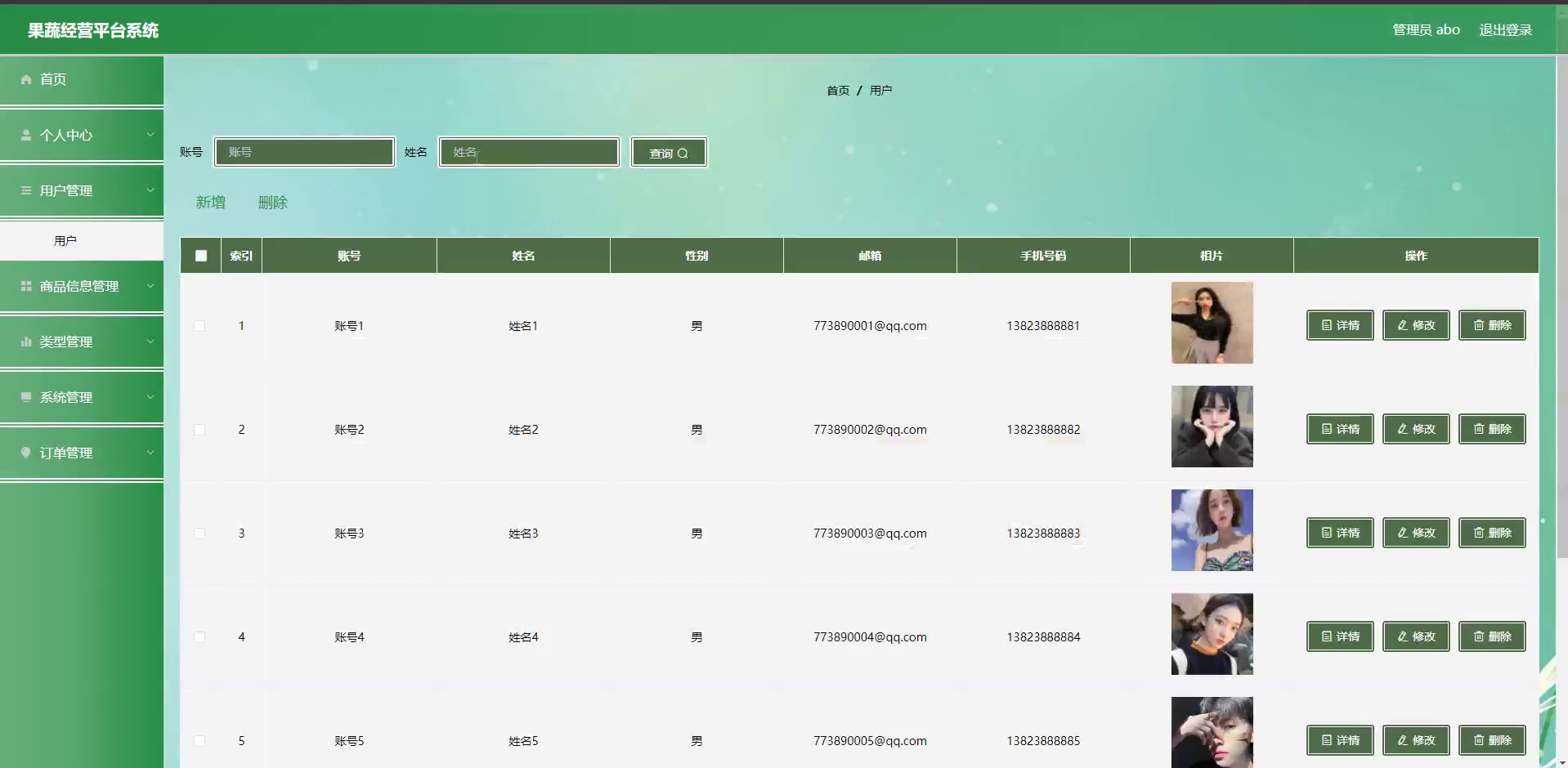Viewport: 1568px width, 768px height.
Task: Collapse the 用户管理 chevron arrow
Action: 150,190
